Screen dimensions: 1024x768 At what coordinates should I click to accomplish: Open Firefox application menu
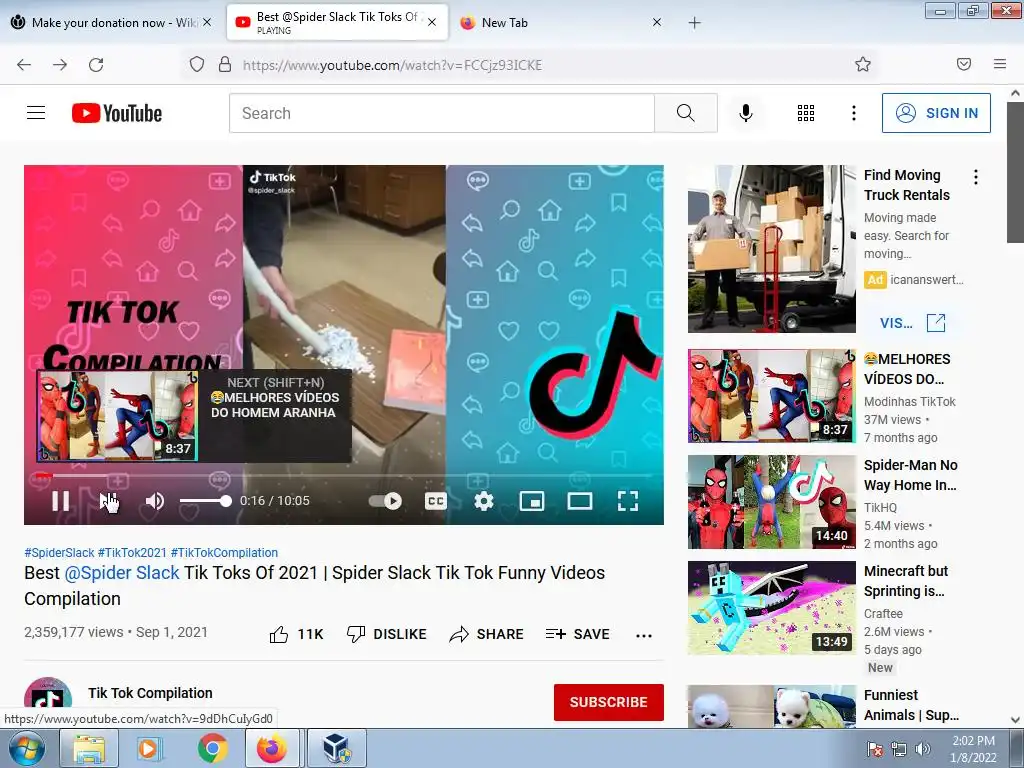999,65
